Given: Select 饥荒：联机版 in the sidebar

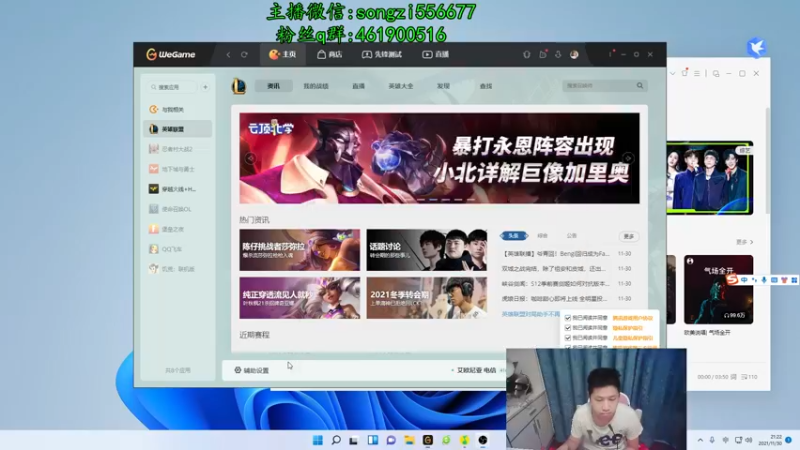Looking at the screenshot, I should pyautogui.click(x=178, y=269).
